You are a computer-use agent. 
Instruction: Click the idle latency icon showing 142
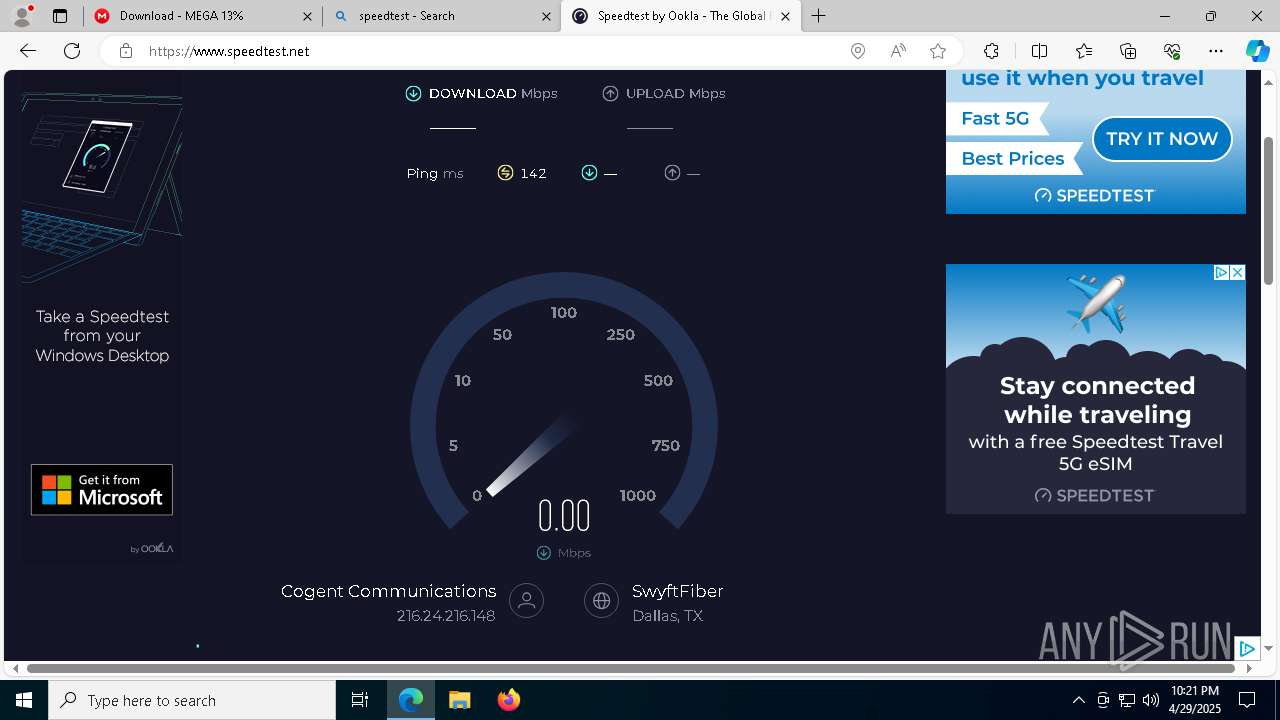505,173
